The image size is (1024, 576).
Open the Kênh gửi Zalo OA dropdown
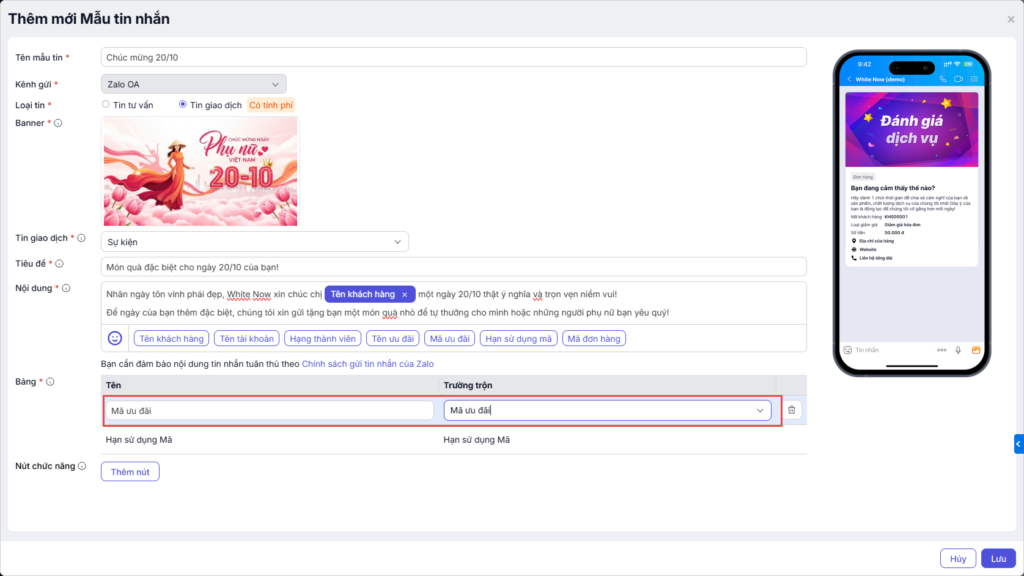click(193, 84)
